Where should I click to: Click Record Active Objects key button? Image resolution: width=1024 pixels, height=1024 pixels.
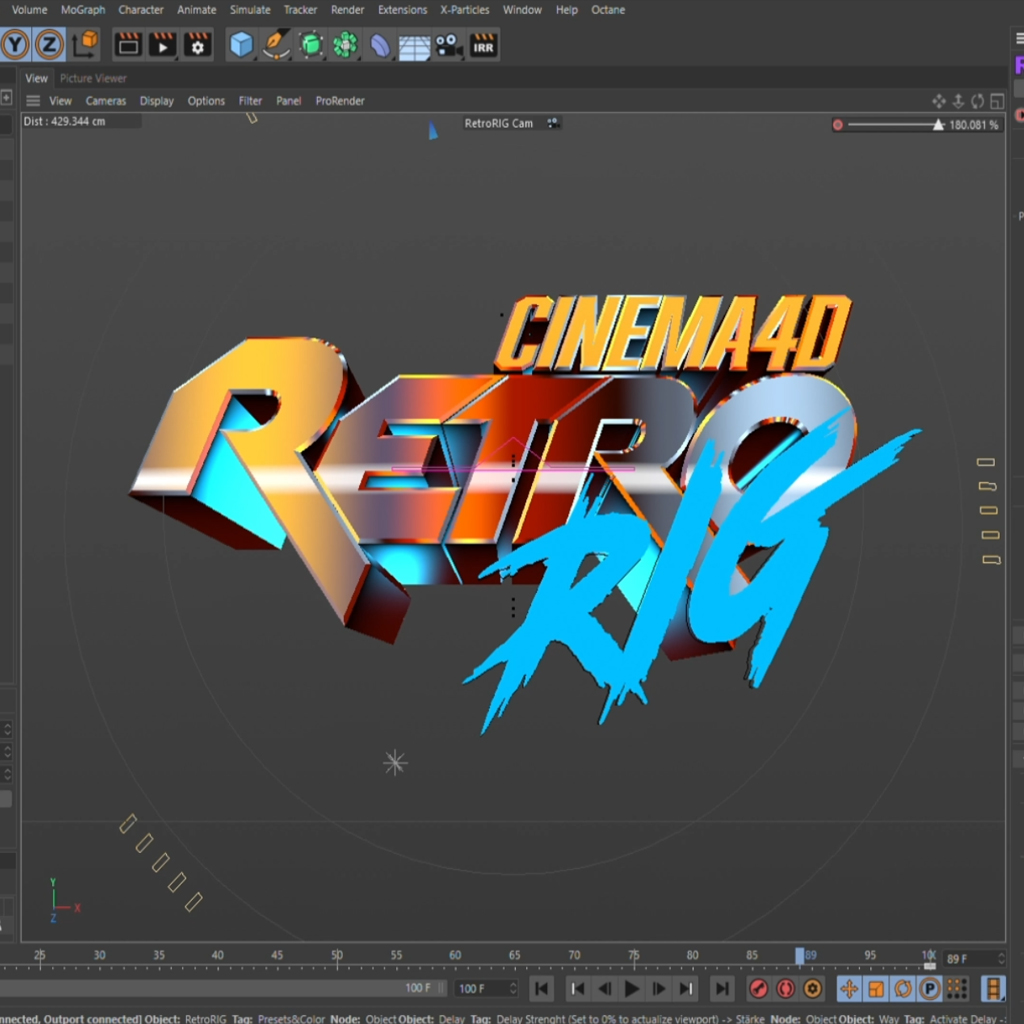pos(758,989)
